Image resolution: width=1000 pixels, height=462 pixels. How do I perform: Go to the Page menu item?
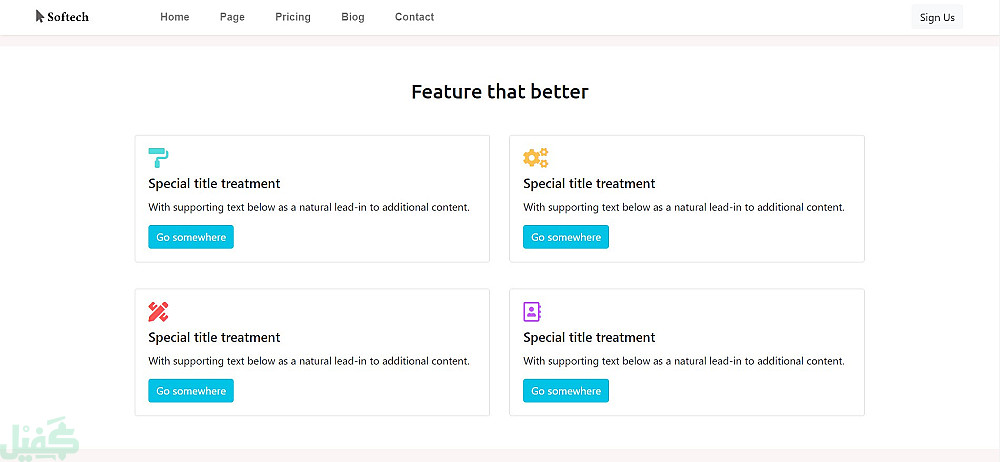tap(232, 17)
